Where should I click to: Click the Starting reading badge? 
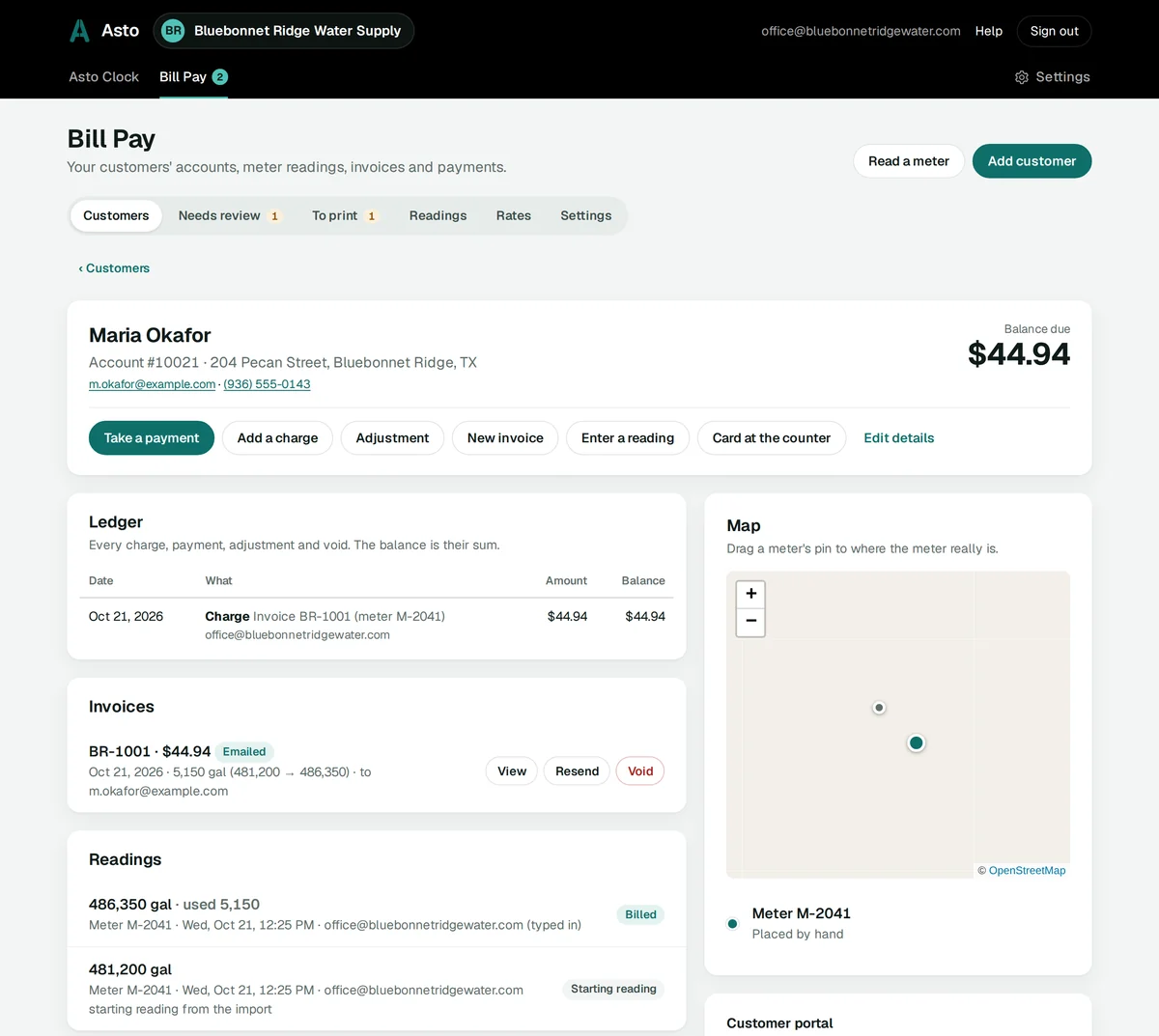pos(613,989)
